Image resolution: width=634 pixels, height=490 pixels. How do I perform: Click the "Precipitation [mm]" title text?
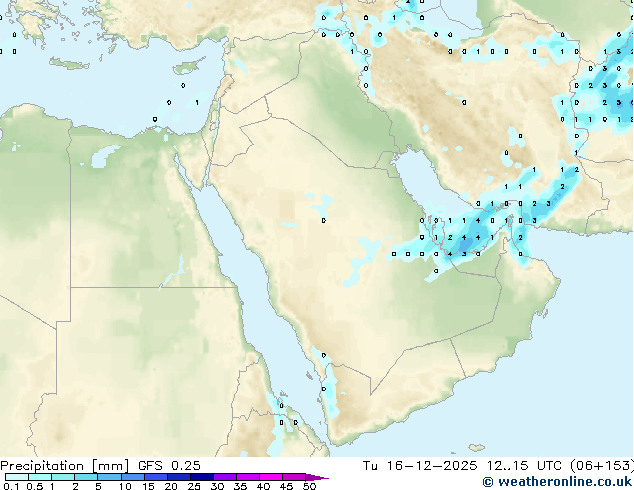64,466
